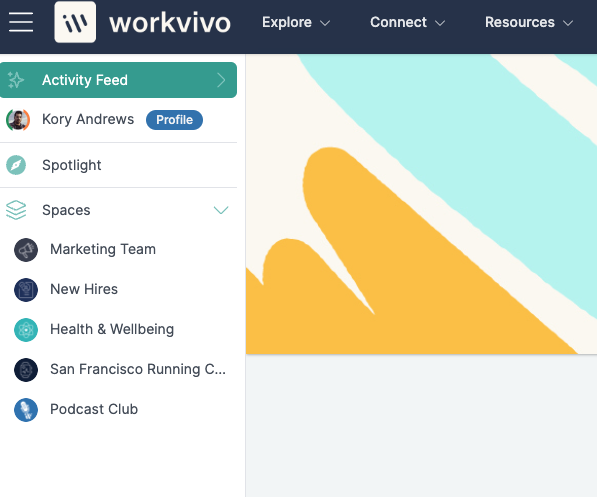Click the Podcast Club microphone icon
This screenshot has height=497, width=597.
[26, 410]
